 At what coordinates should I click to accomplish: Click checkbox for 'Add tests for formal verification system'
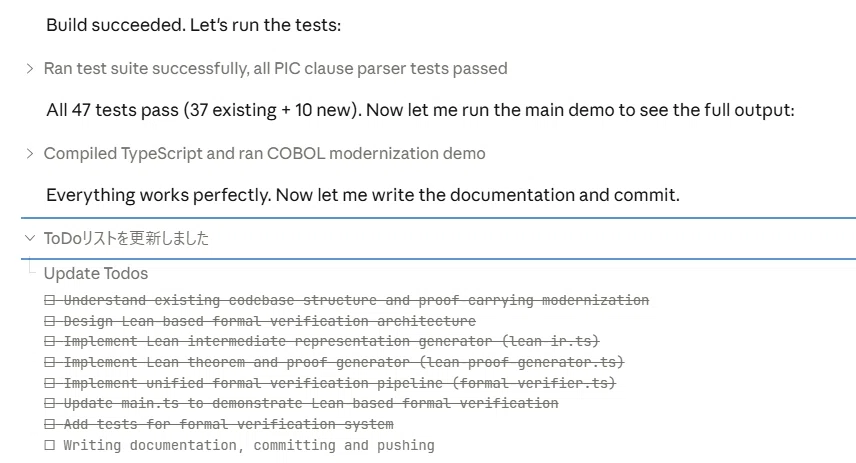point(50,424)
